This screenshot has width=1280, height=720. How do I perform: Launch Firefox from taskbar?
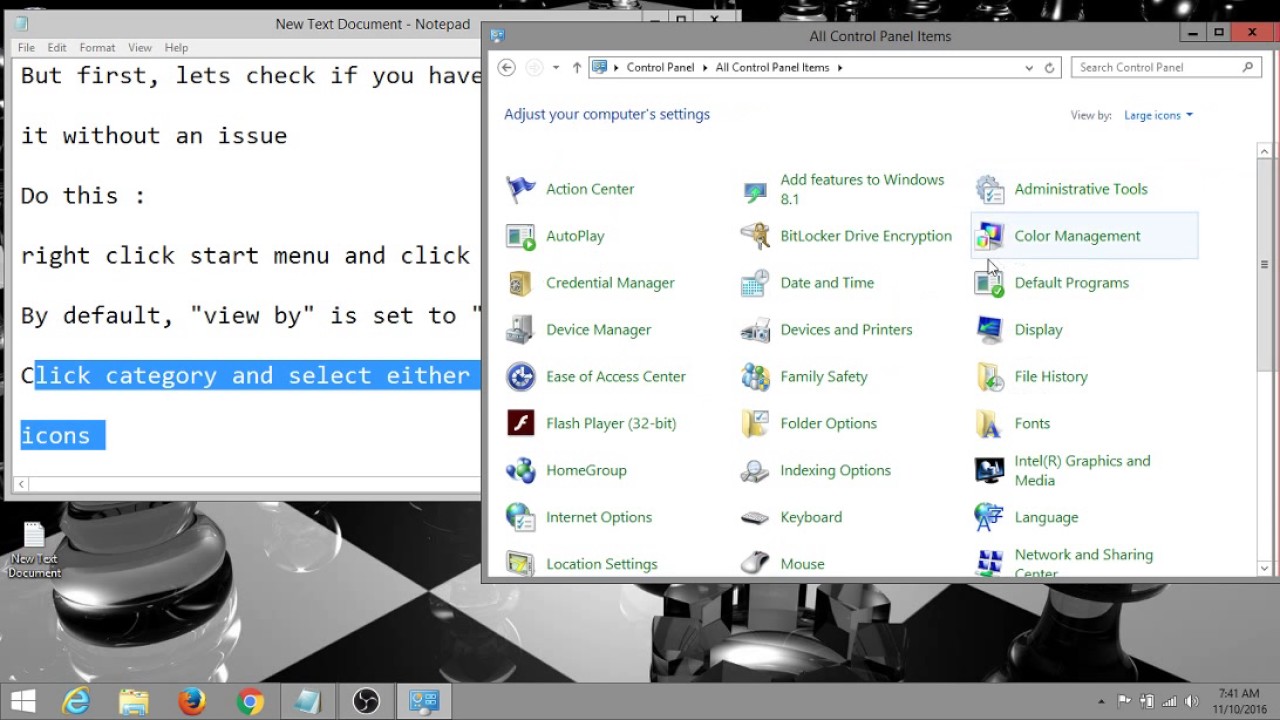click(x=192, y=701)
